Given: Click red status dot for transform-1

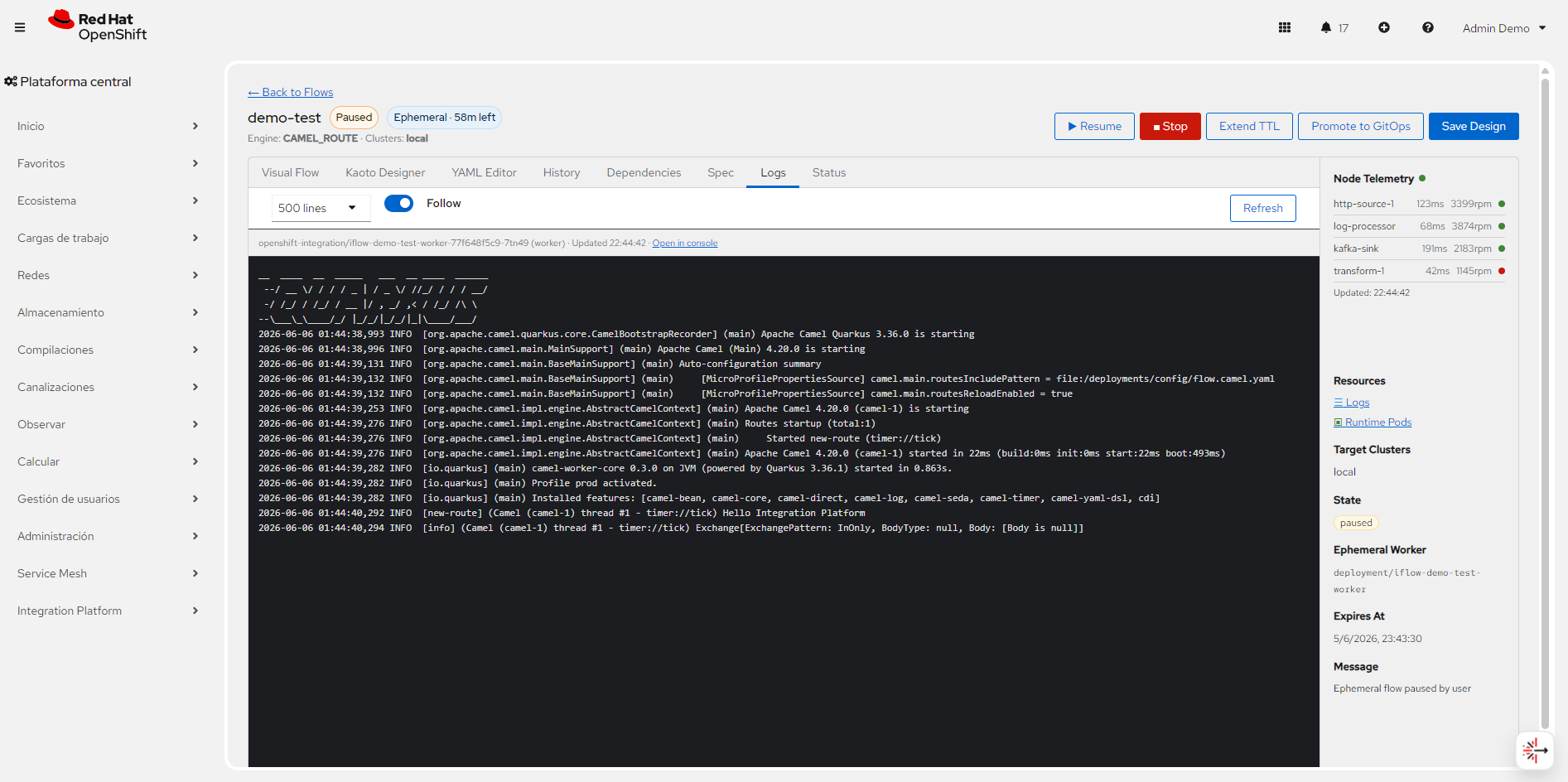Looking at the screenshot, I should click(1502, 271).
